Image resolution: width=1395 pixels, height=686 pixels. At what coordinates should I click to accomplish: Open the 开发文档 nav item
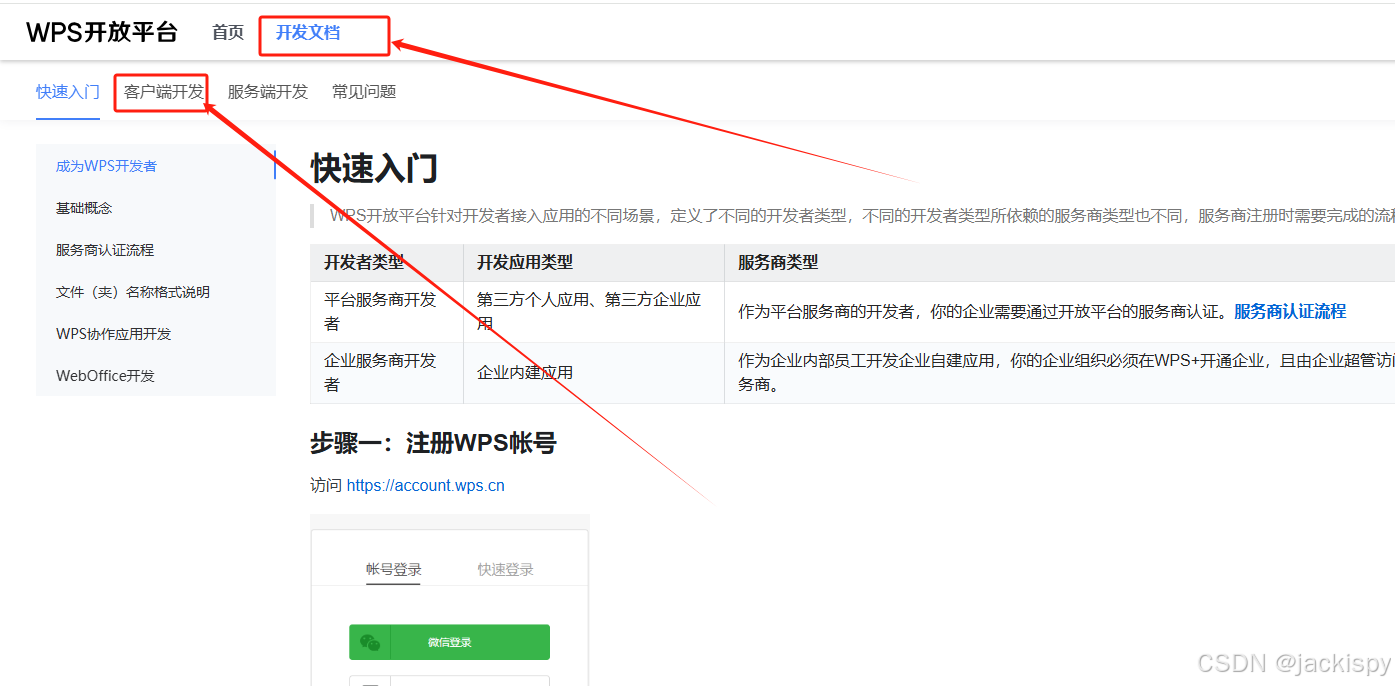308,32
